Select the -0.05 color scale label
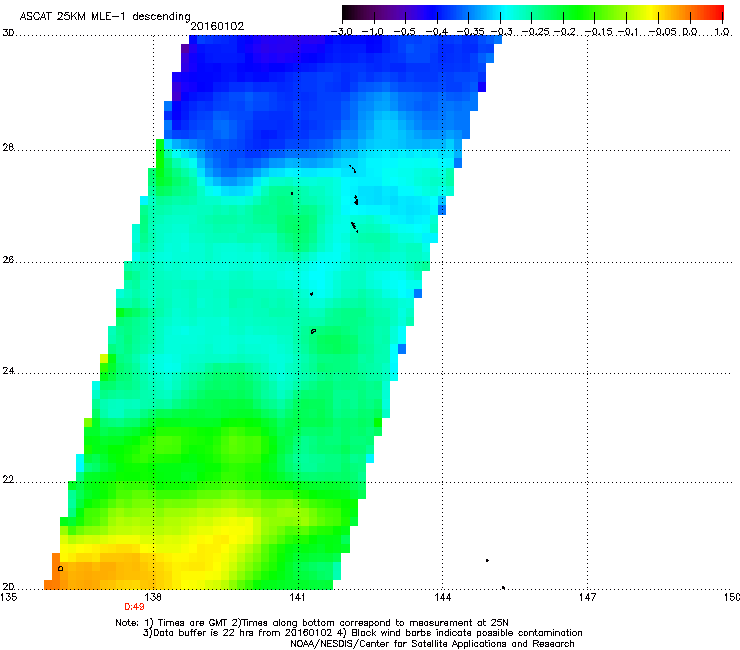The image size is (740, 650). click(x=663, y=32)
